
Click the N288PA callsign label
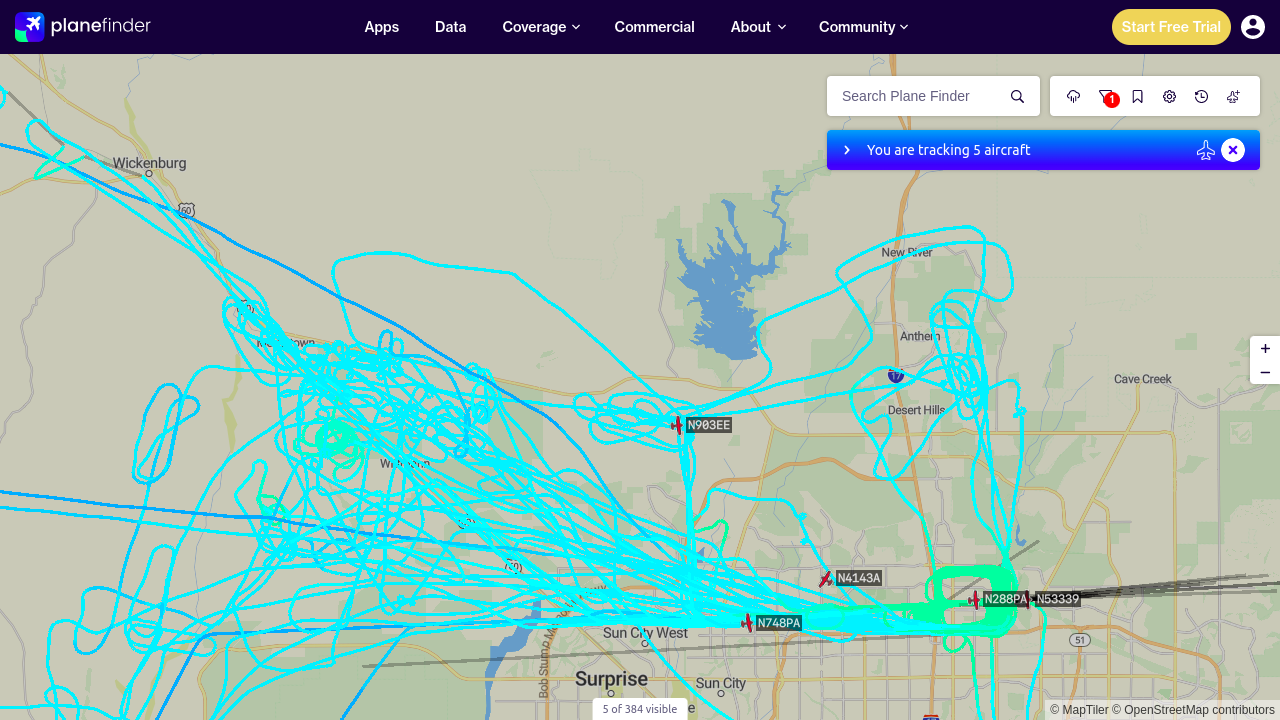click(1006, 599)
